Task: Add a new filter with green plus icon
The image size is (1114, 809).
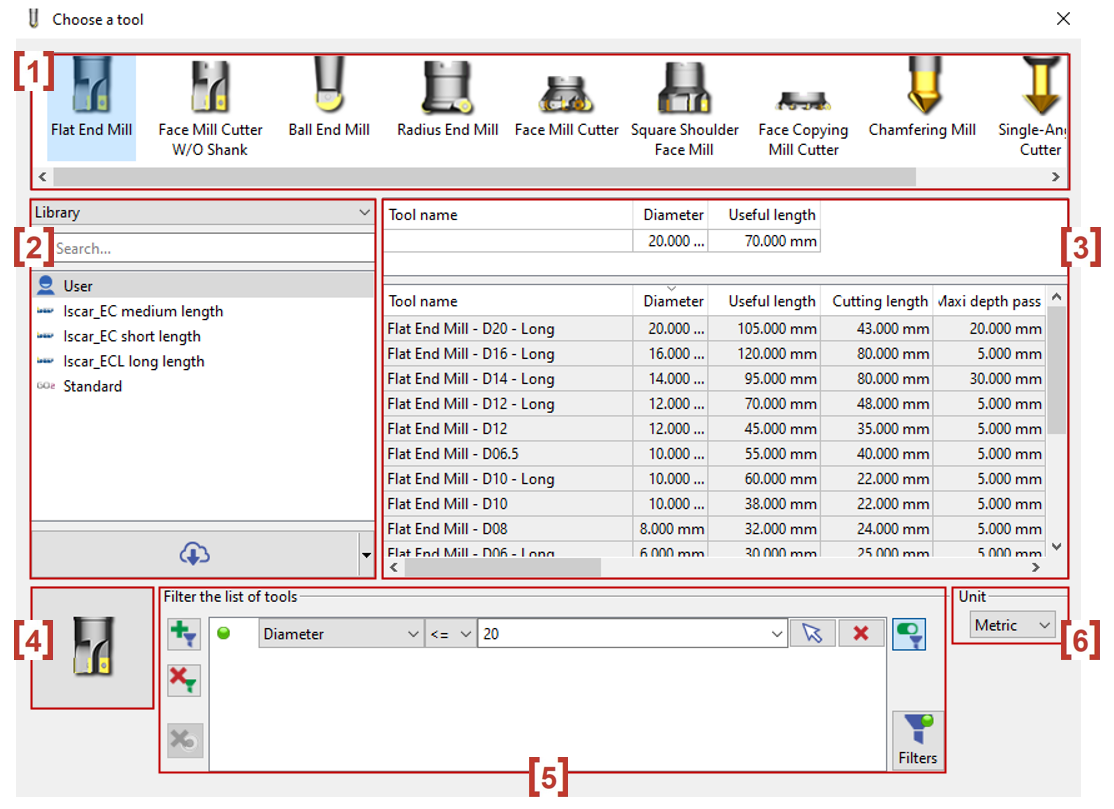Action: [x=184, y=634]
